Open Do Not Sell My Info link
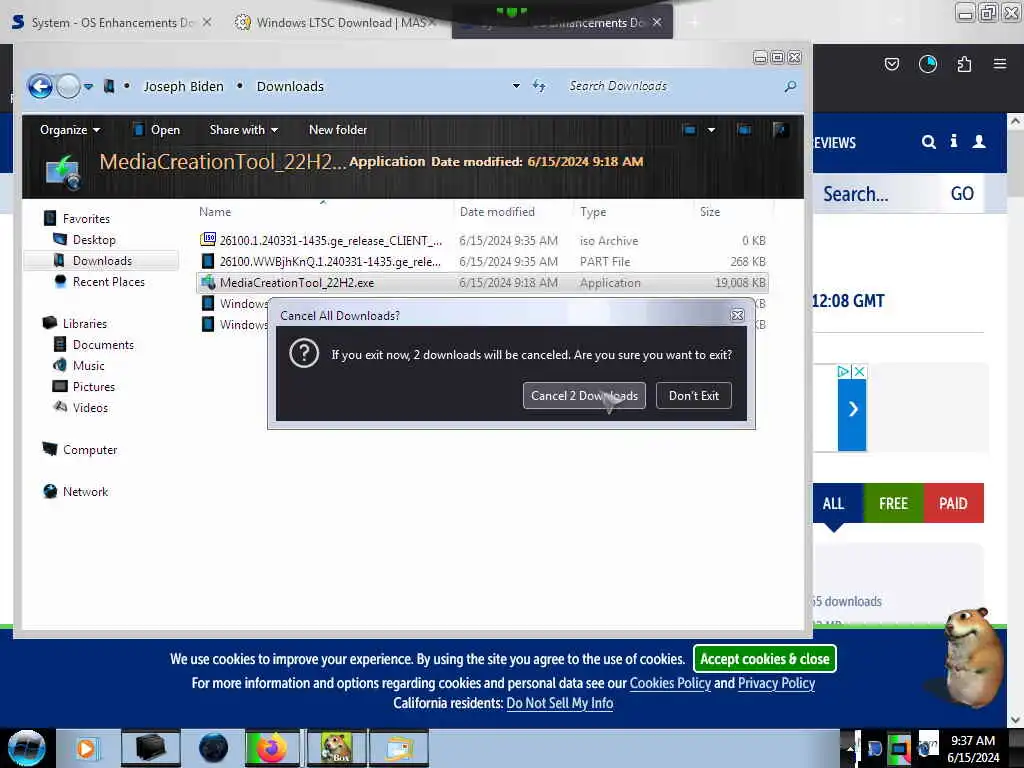This screenshot has width=1024, height=768. click(560, 703)
